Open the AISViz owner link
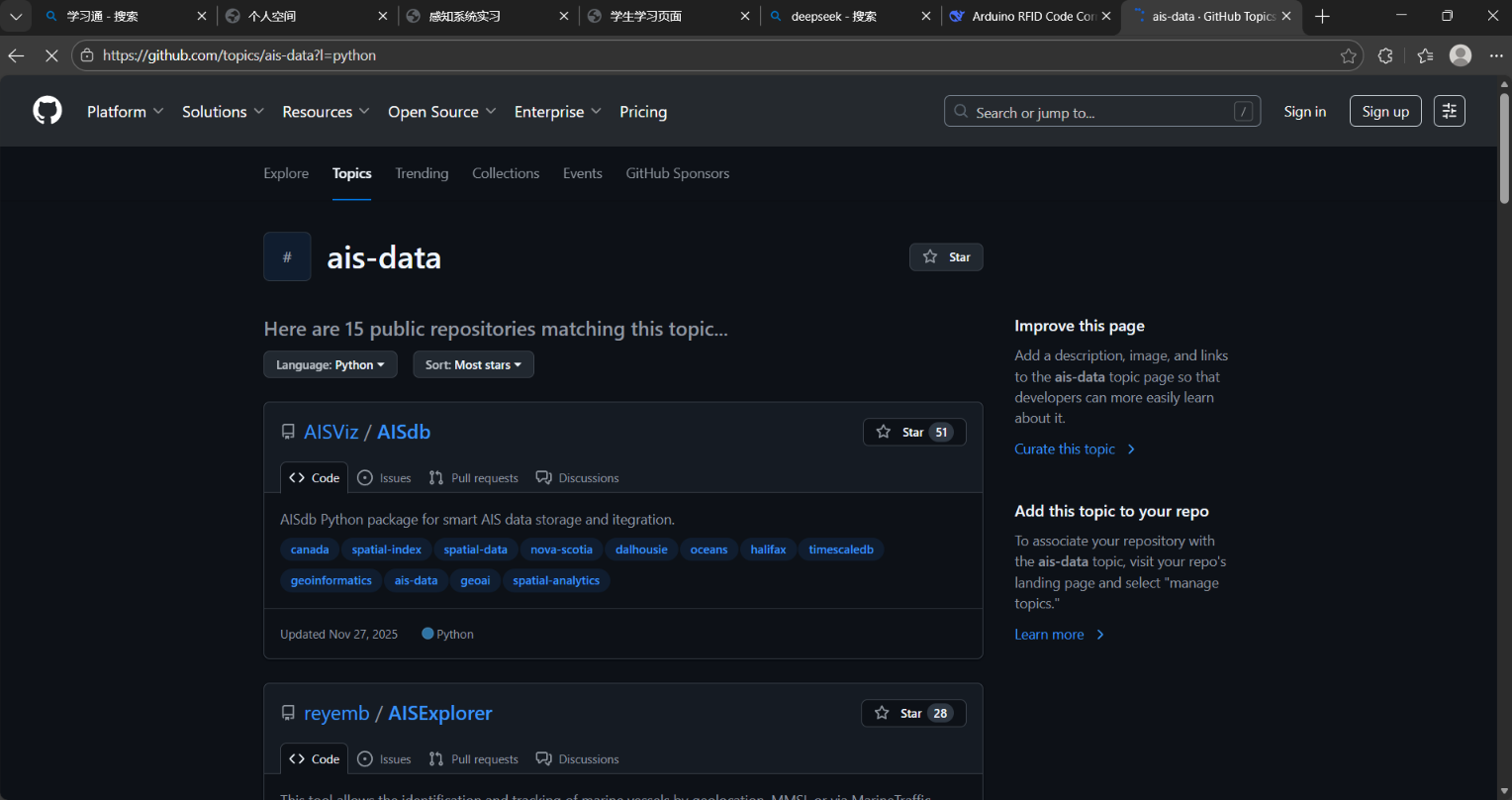Viewport: 1512px width, 800px height. click(331, 432)
